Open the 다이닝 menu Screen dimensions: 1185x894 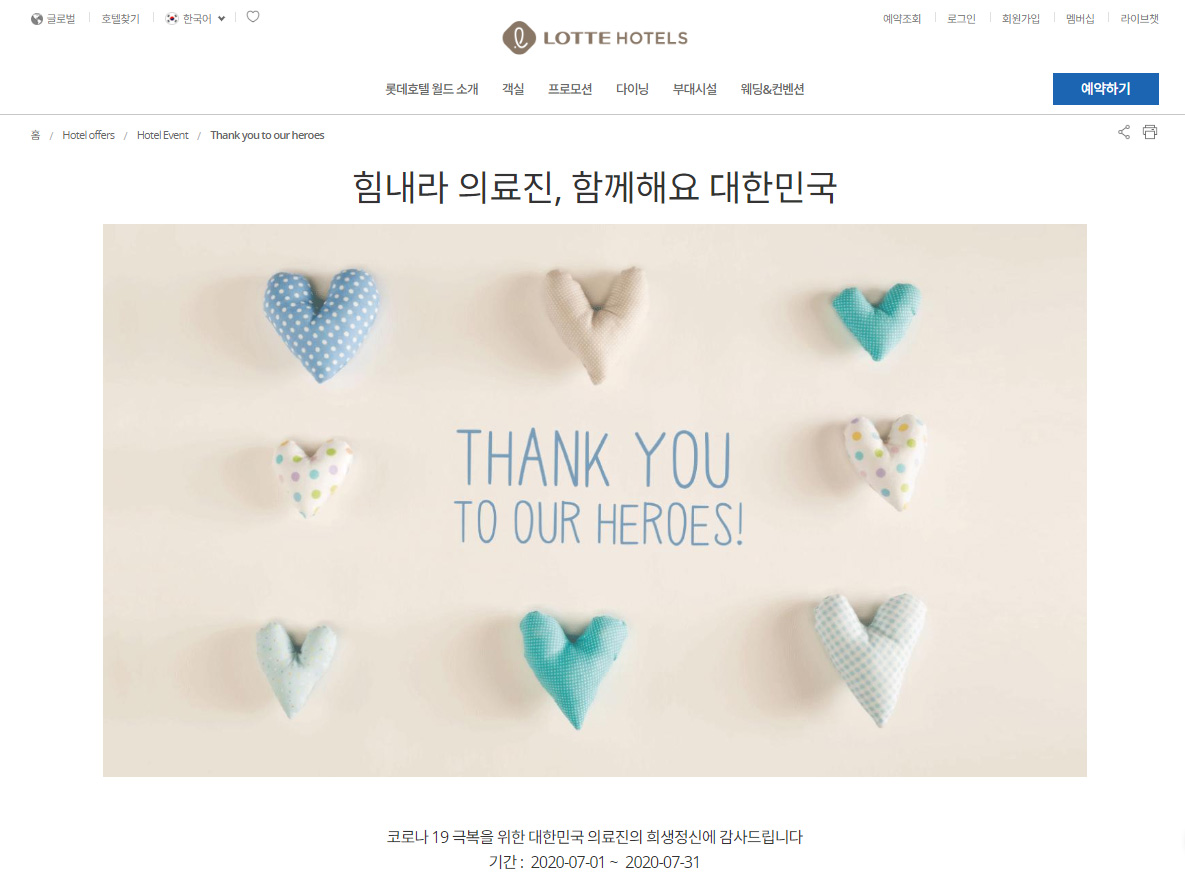(633, 89)
